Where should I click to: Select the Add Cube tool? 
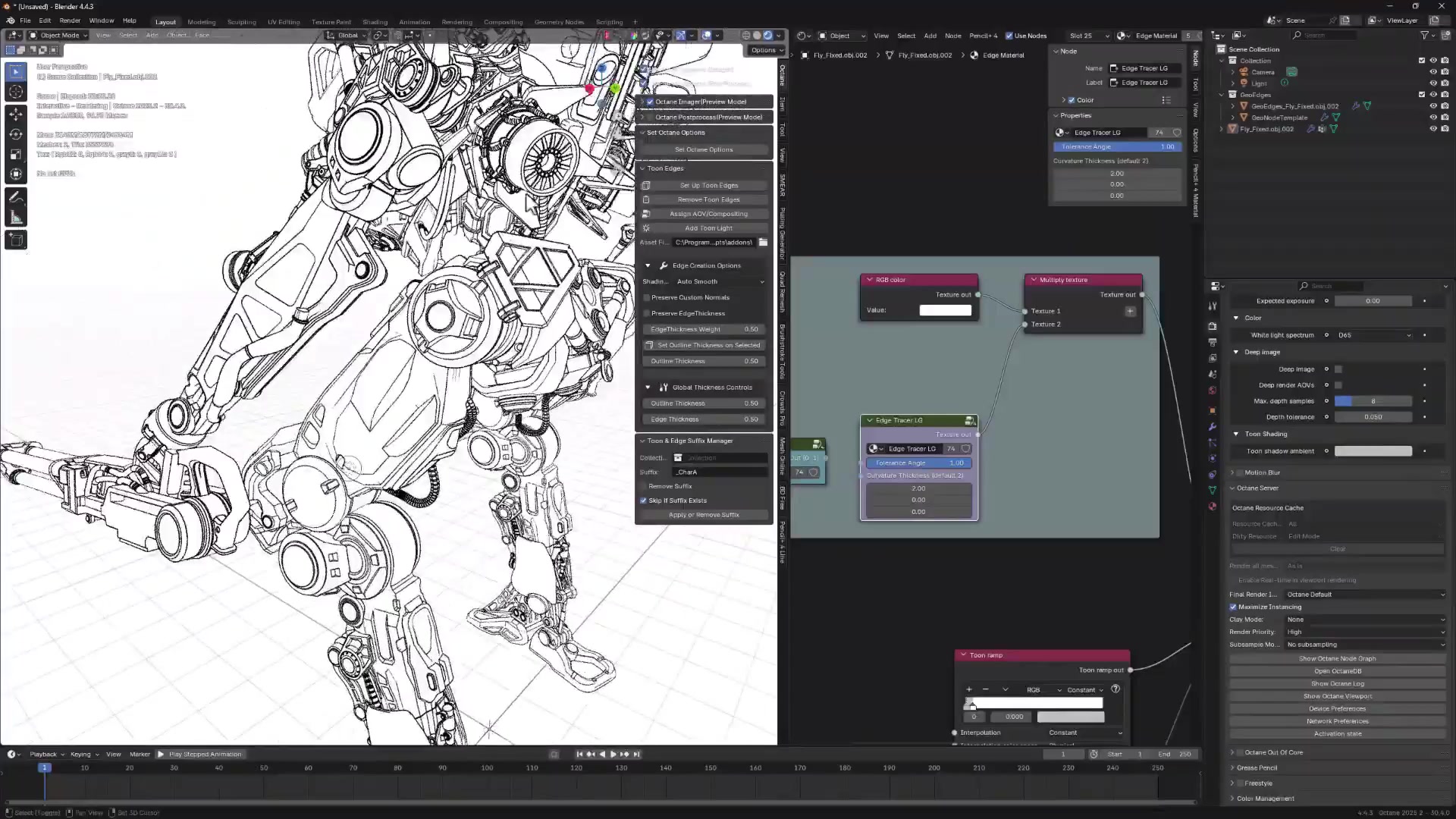point(16,240)
